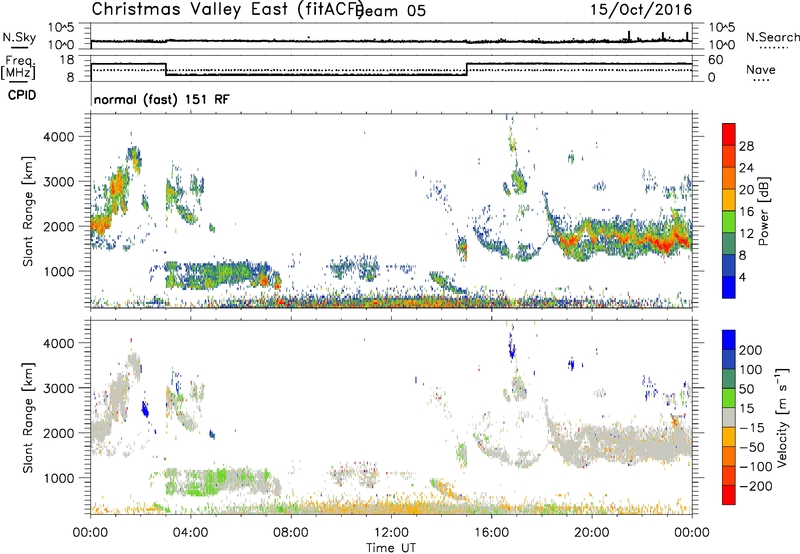Click the '28' Power color bar value
This screenshot has width=800, height=554.
coord(746,146)
